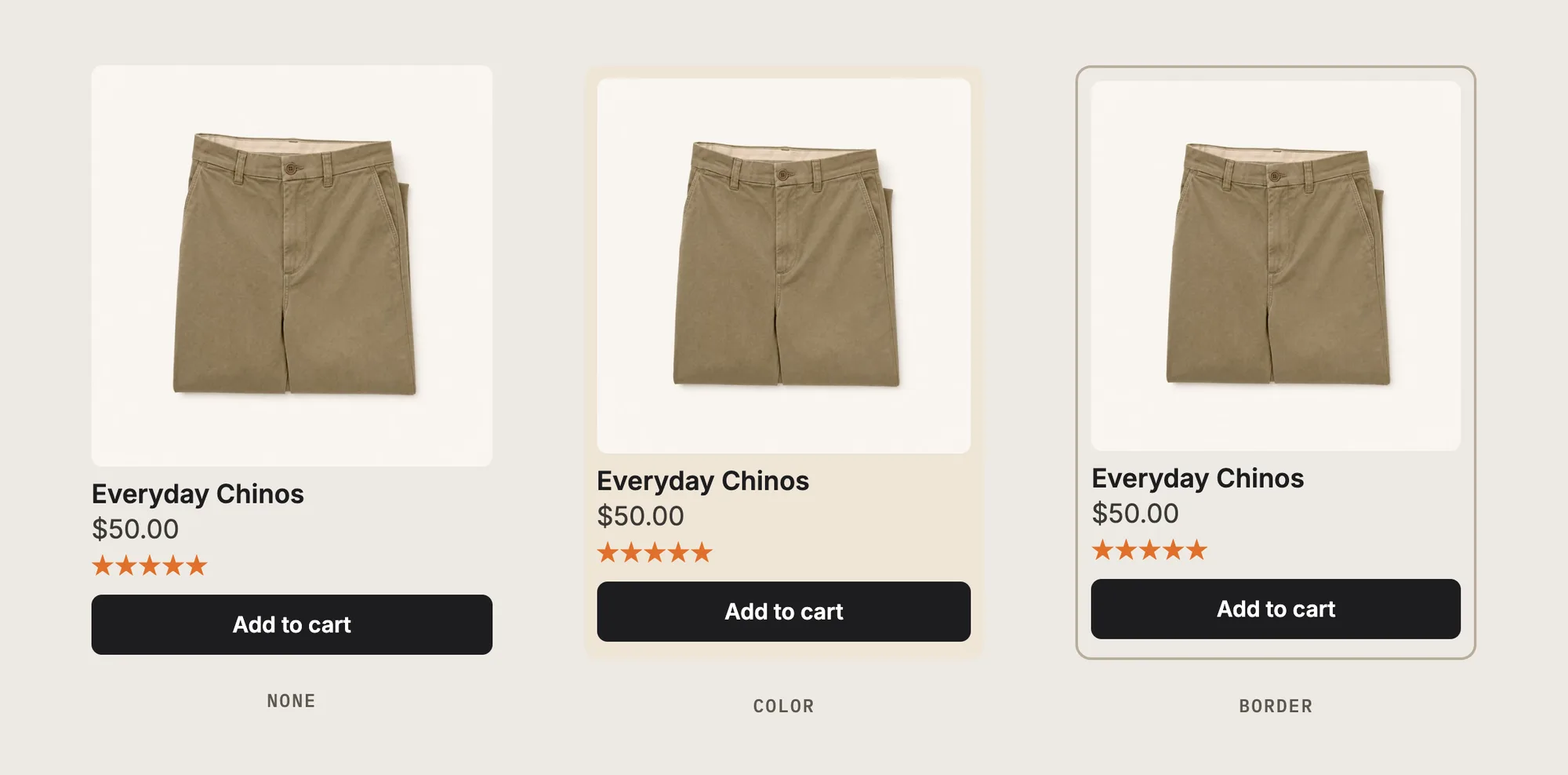Click the first rating star in COLOR card
The width and height of the screenshot is (1568, 775).
(608, 552)
